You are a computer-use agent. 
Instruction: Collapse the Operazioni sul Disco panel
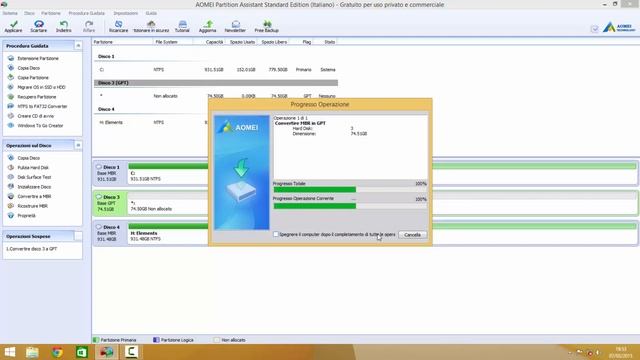pyautogui.click(x=78, y=145)
